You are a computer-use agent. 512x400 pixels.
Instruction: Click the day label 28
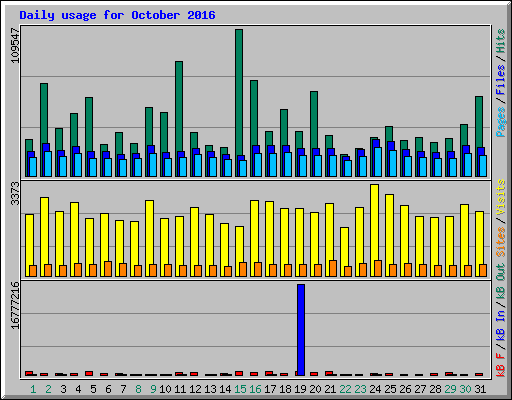(x=435, y=389)
